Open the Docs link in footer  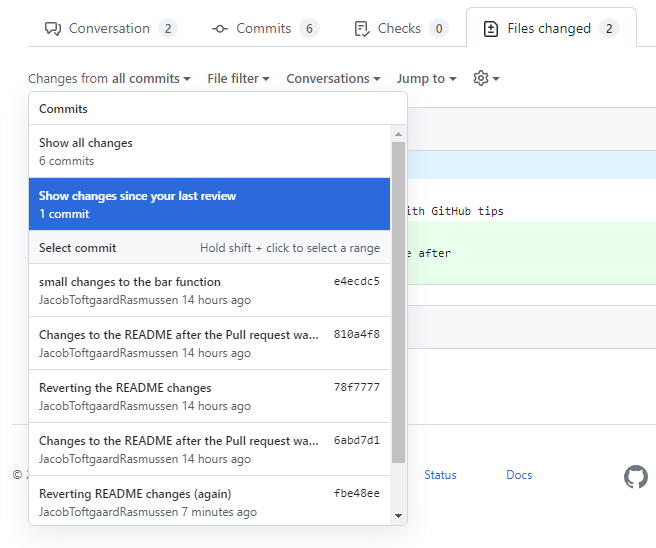coord(519,475)
